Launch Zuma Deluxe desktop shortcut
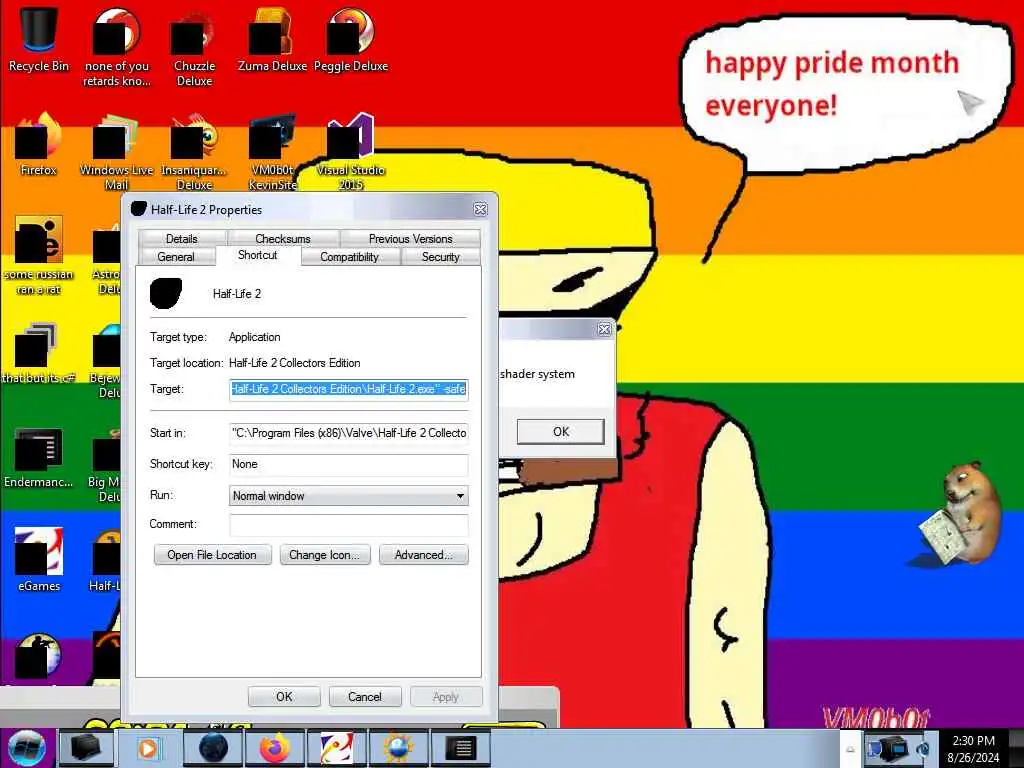 click(272, 39)
